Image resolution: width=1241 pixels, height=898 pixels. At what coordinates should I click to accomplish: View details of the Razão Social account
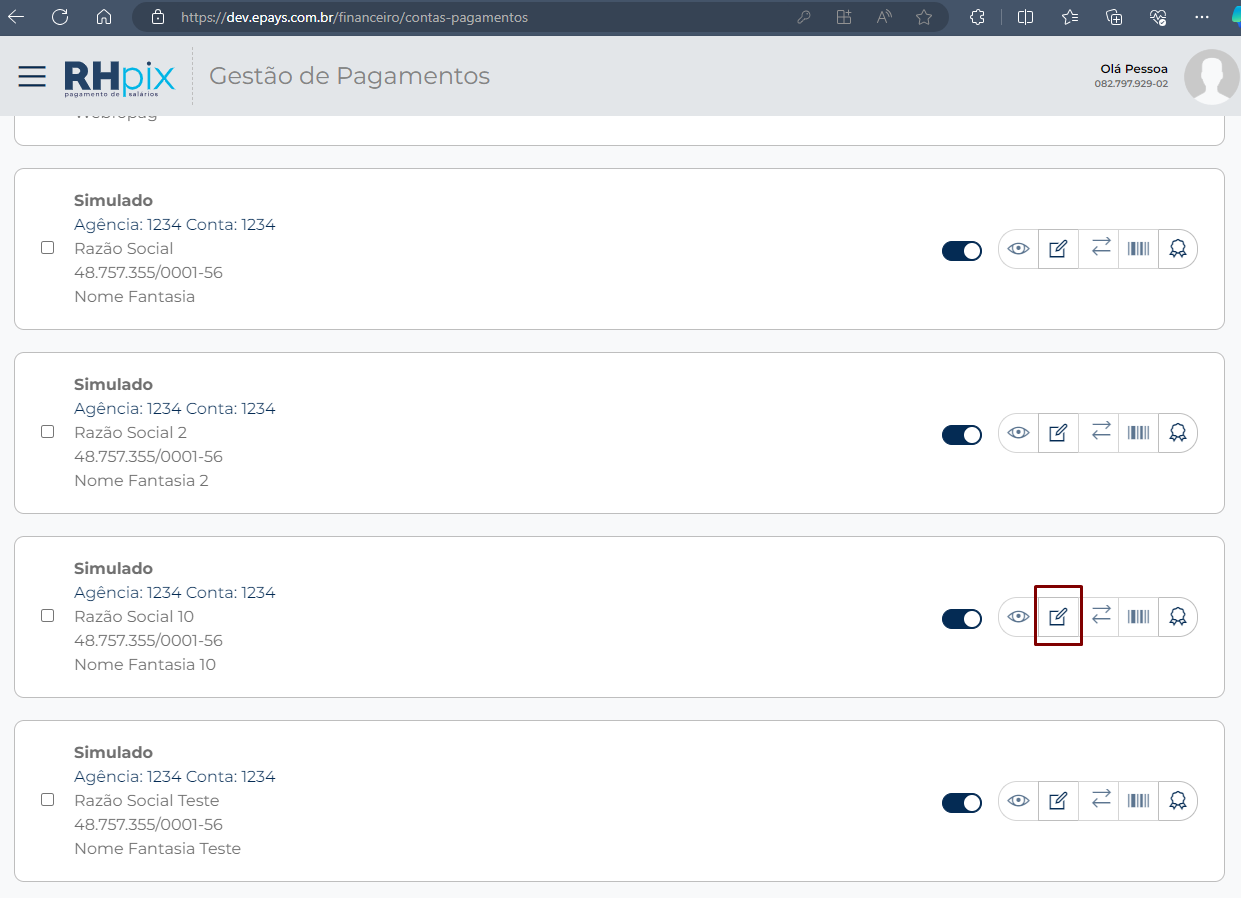[x=1018, y=249]
